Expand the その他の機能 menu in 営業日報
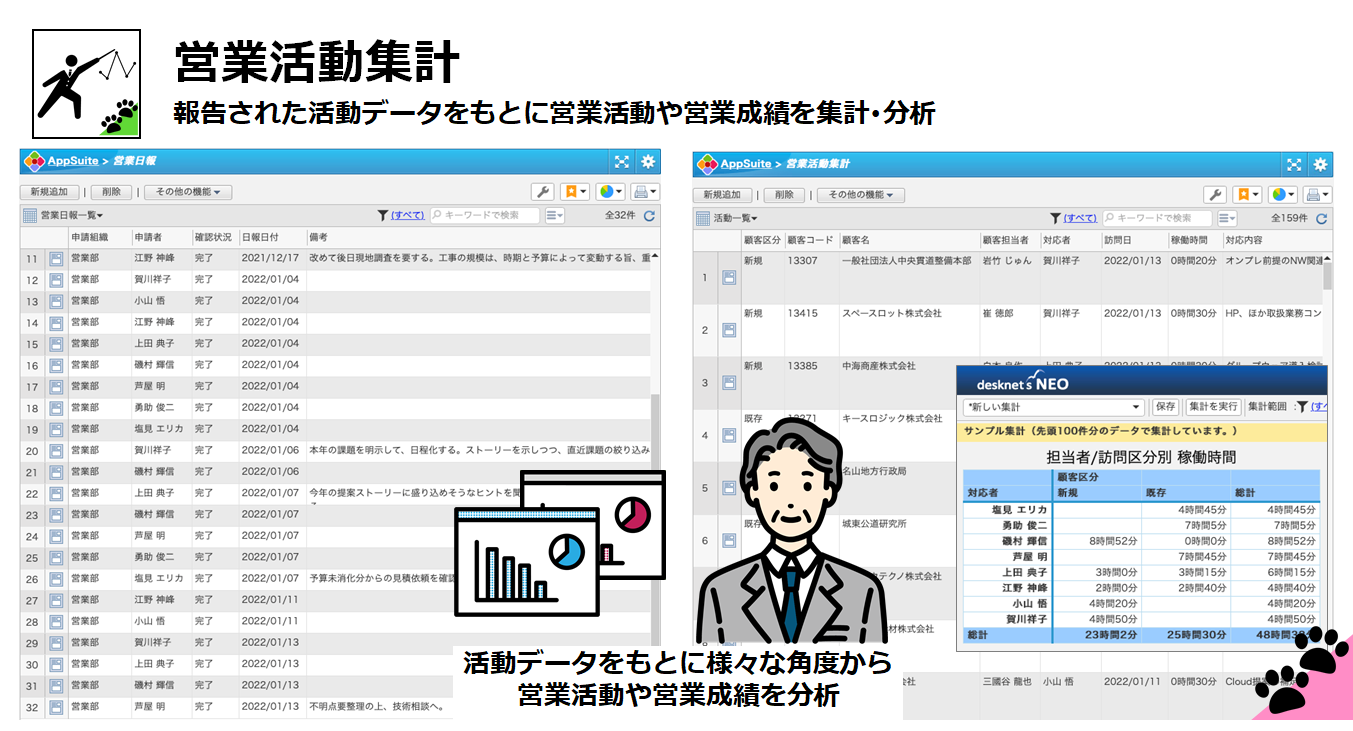 pos(188,193)
